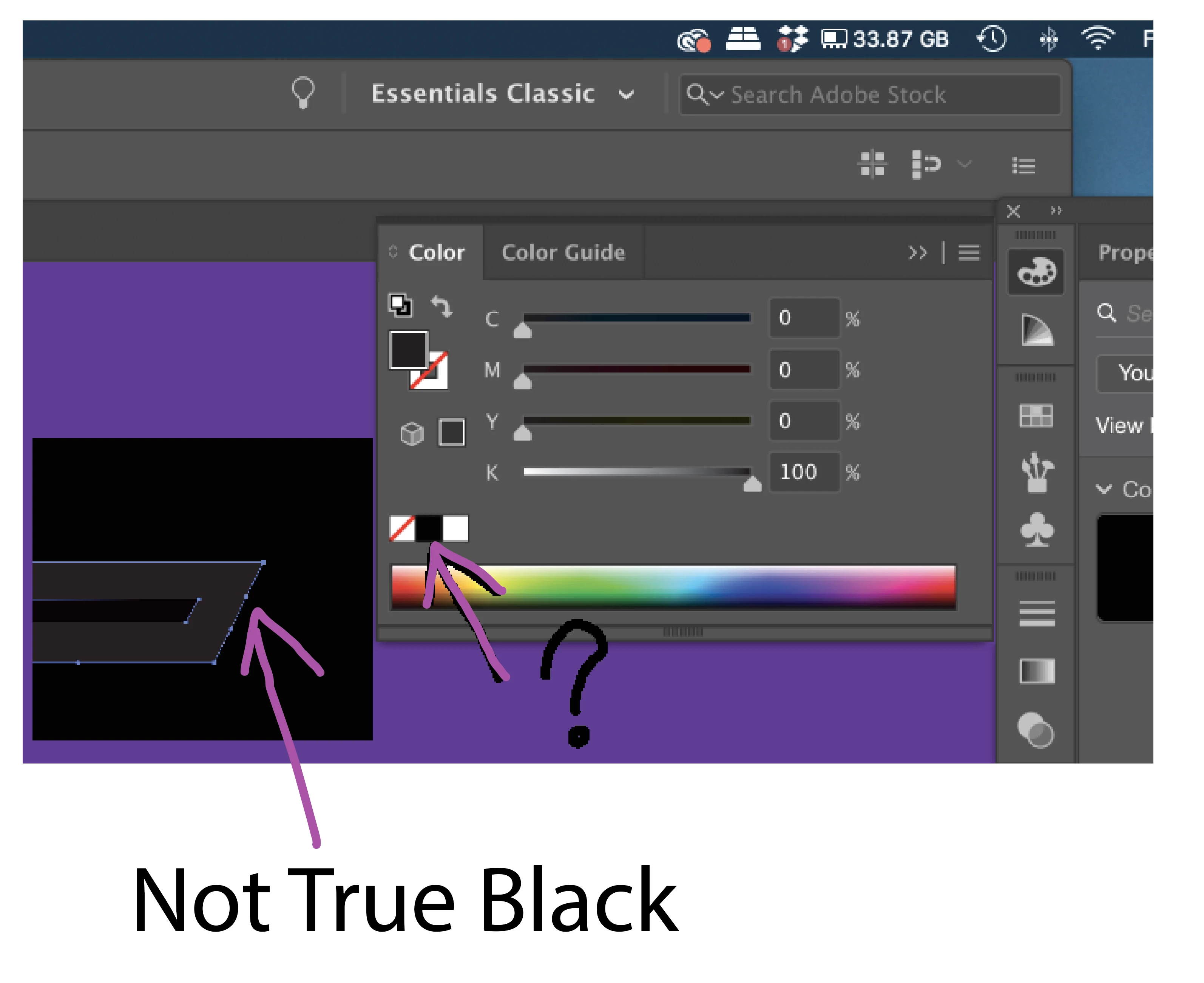Collapse Color panel with double arrows
The height and width of the screenshot is (983, 1204).
(918, 252)
